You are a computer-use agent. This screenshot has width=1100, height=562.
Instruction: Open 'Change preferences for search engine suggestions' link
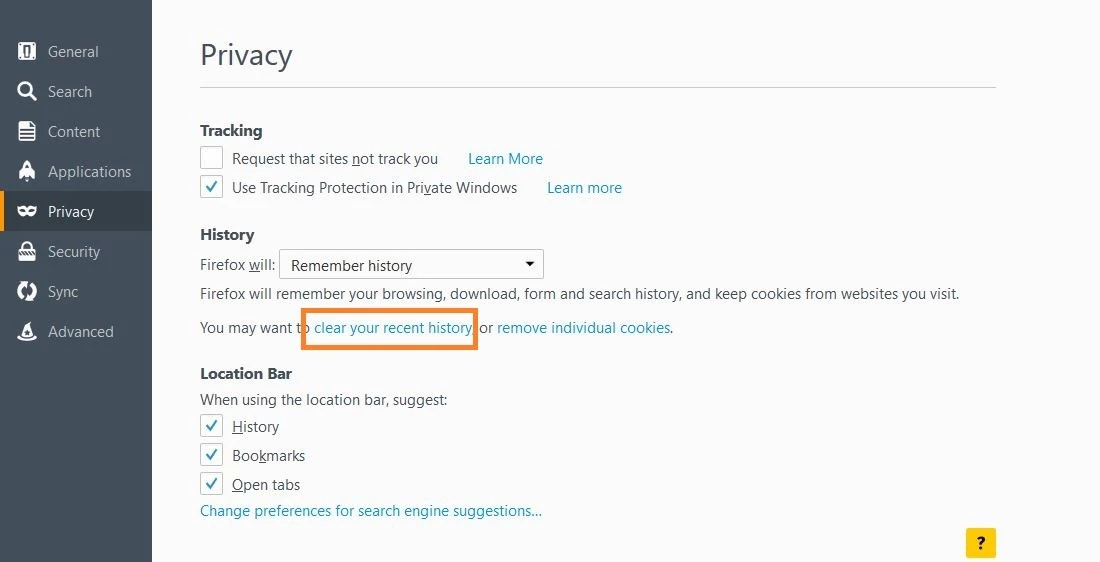371,511
